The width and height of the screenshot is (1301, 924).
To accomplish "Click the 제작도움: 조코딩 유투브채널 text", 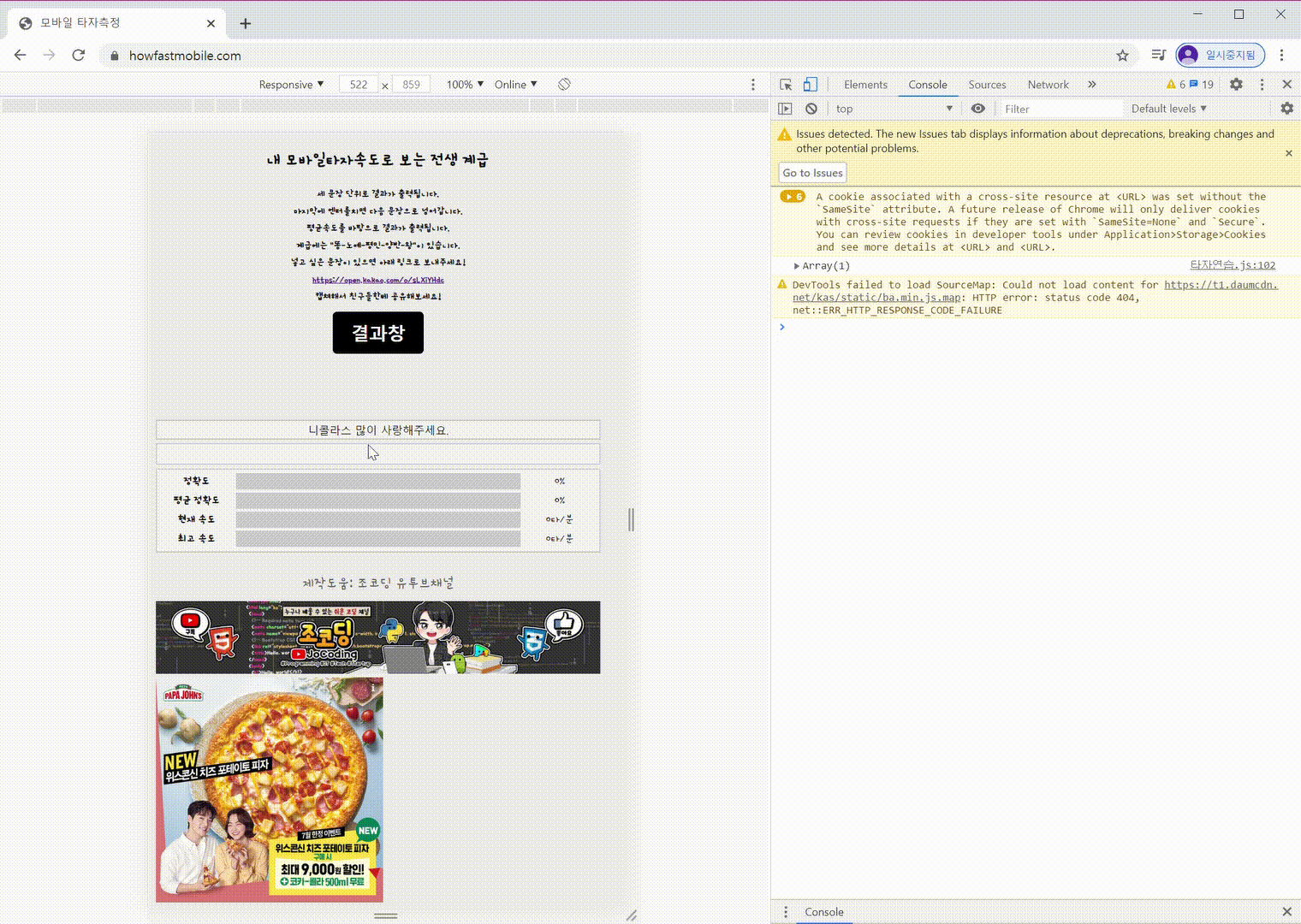I will coord(377,583).
